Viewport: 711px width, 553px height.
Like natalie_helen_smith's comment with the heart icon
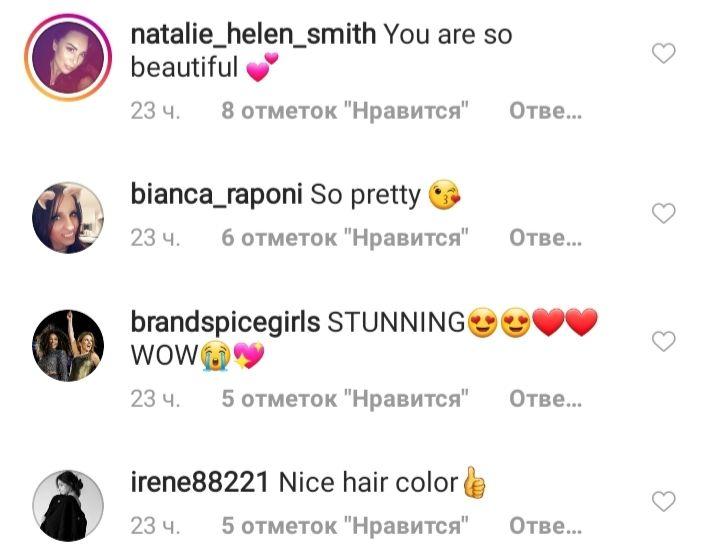[x=663, y=53]
